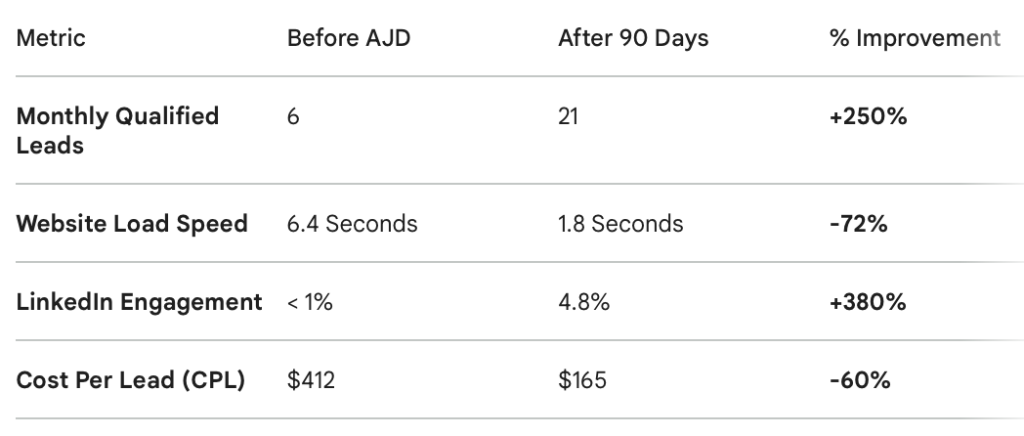The height and width of the screenshot is (436, 1024).
Task: Click the value 21 under After 90 Days
Action: click(569, 117)
